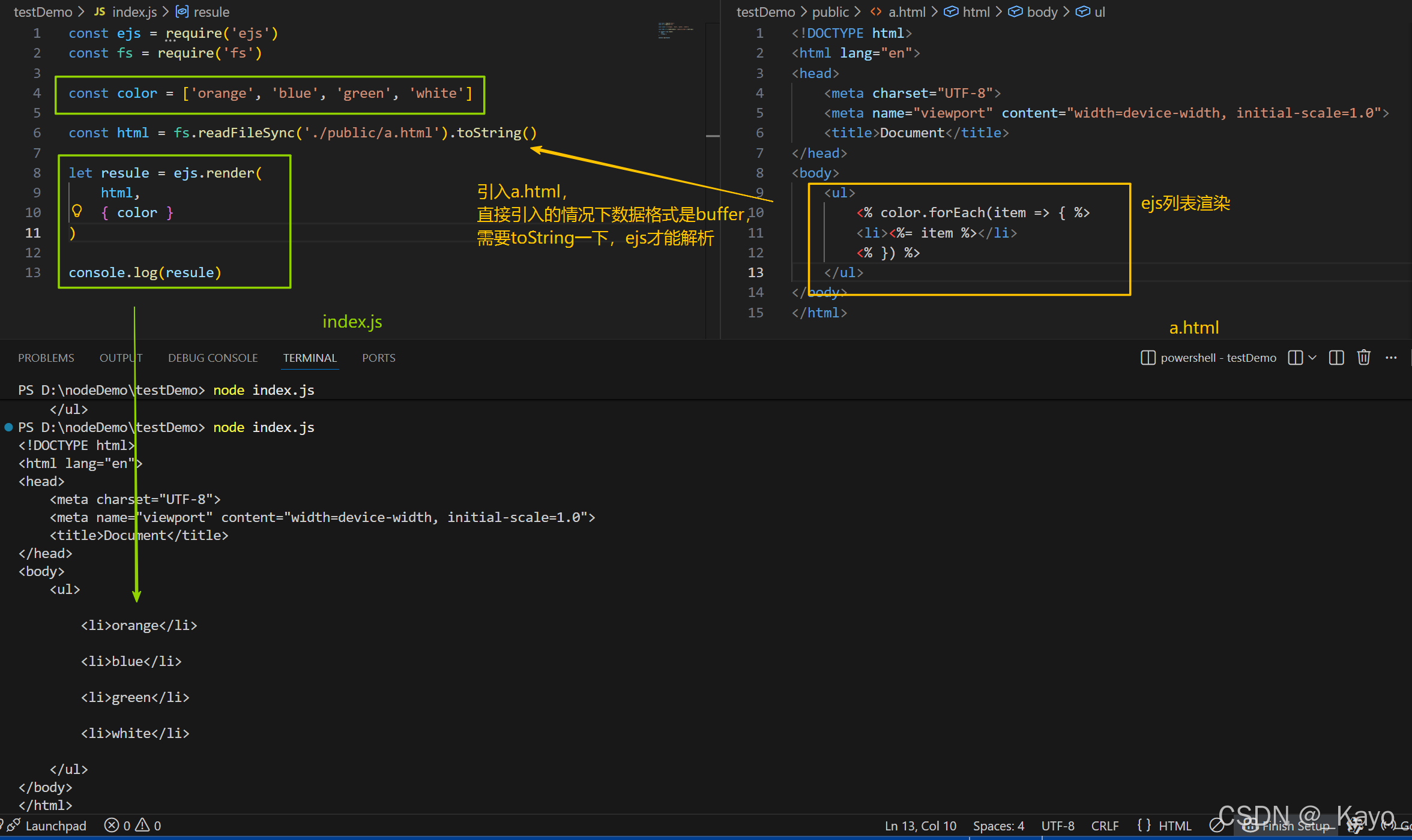Screen dimensions: 1412x840
Task: Click the lightbulb code action icon
Action: coord(77,211)
